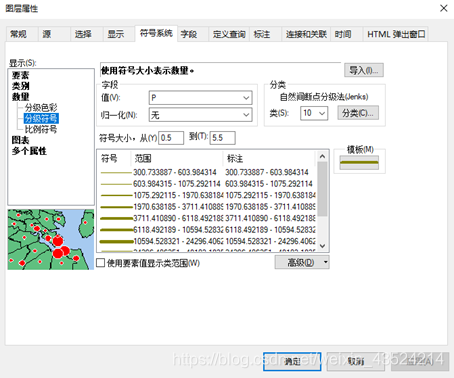This screenshot has width=454, height=378.
Task: Select 多个属性 in the display list
Action: (x=29, y=151)
